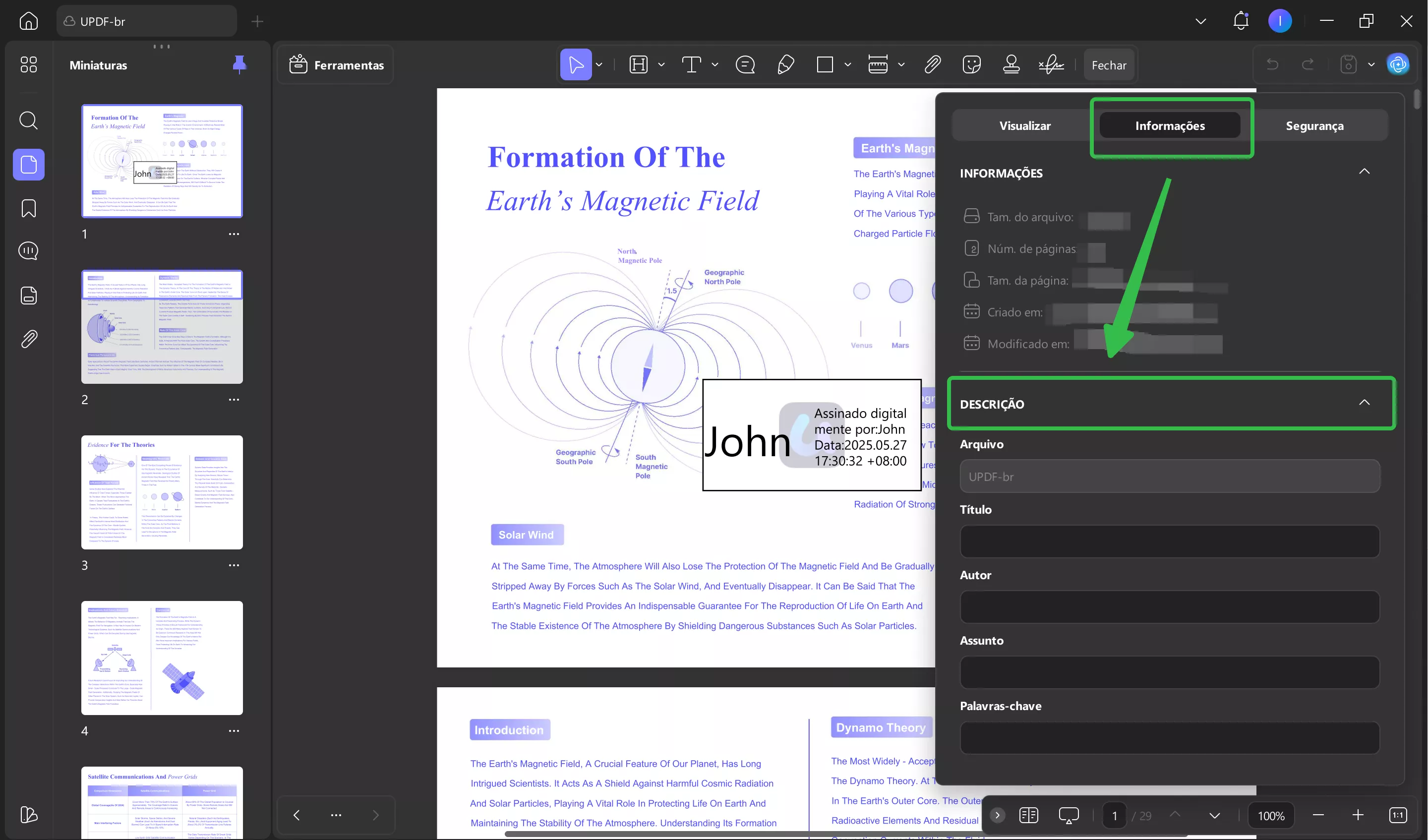Switch to the Visualizar tab

1024,126
